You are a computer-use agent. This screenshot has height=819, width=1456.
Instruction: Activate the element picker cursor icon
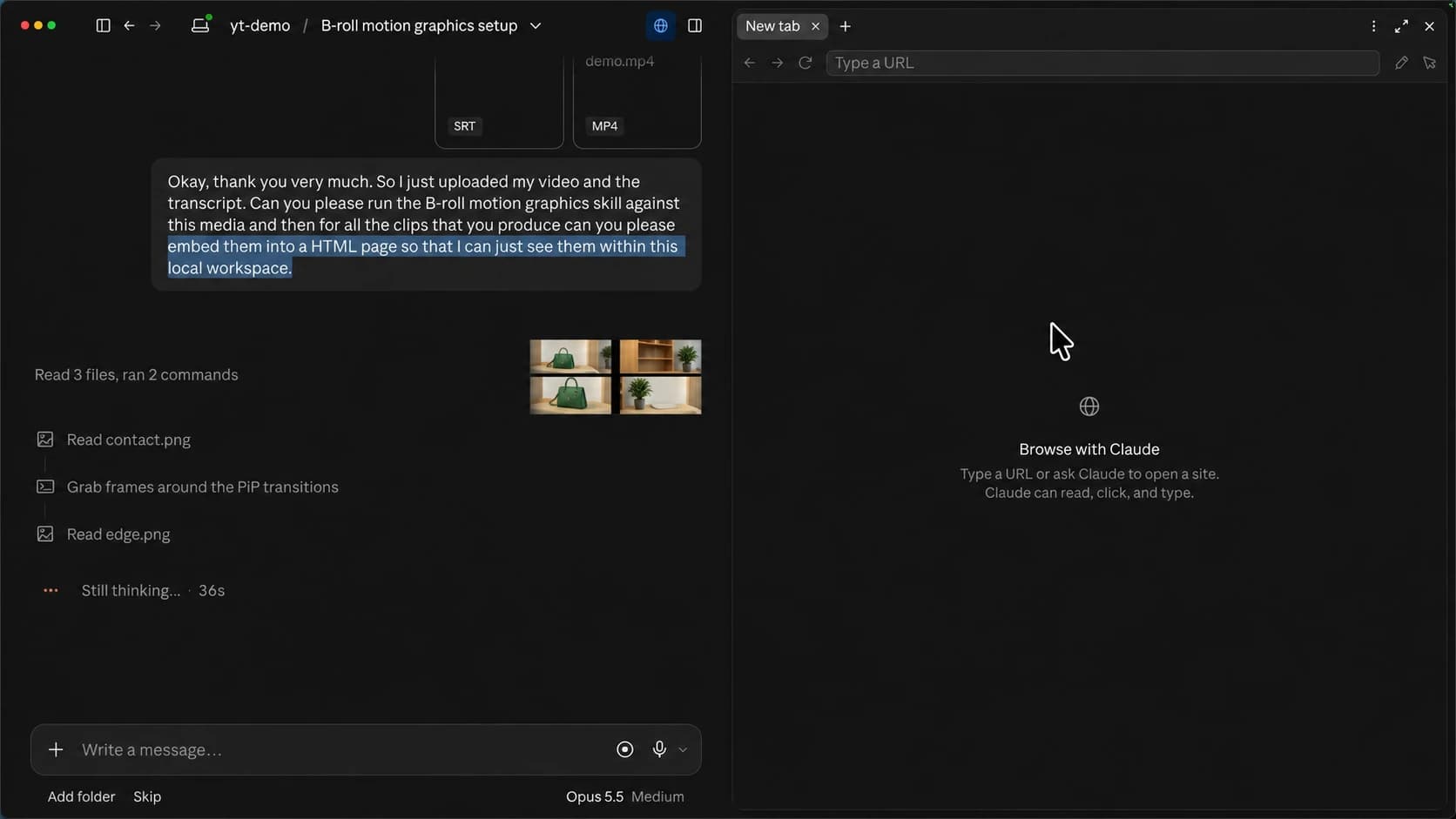point(1429,63)
